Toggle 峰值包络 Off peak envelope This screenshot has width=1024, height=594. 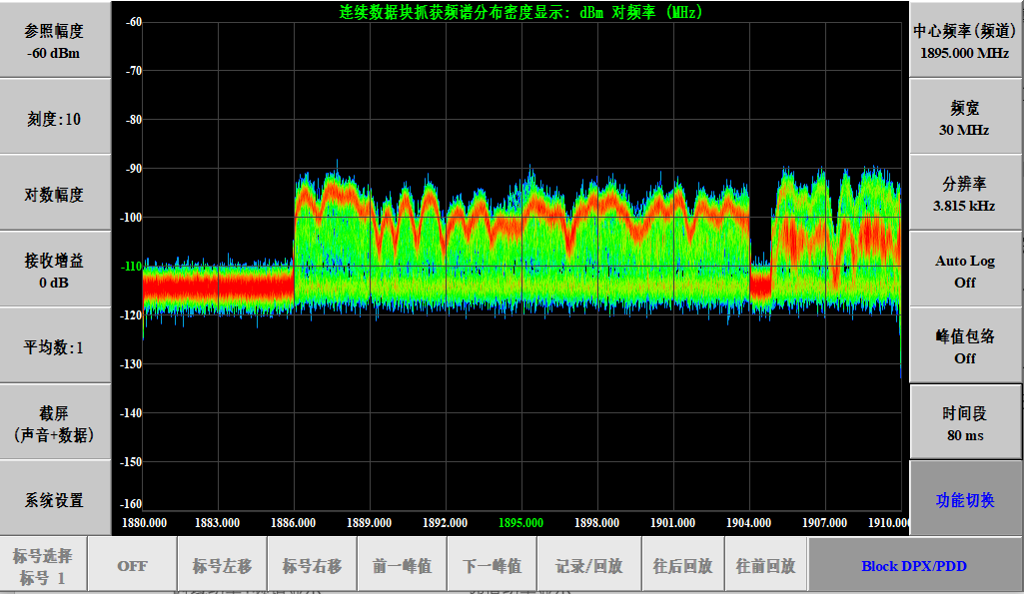(965, 346)
